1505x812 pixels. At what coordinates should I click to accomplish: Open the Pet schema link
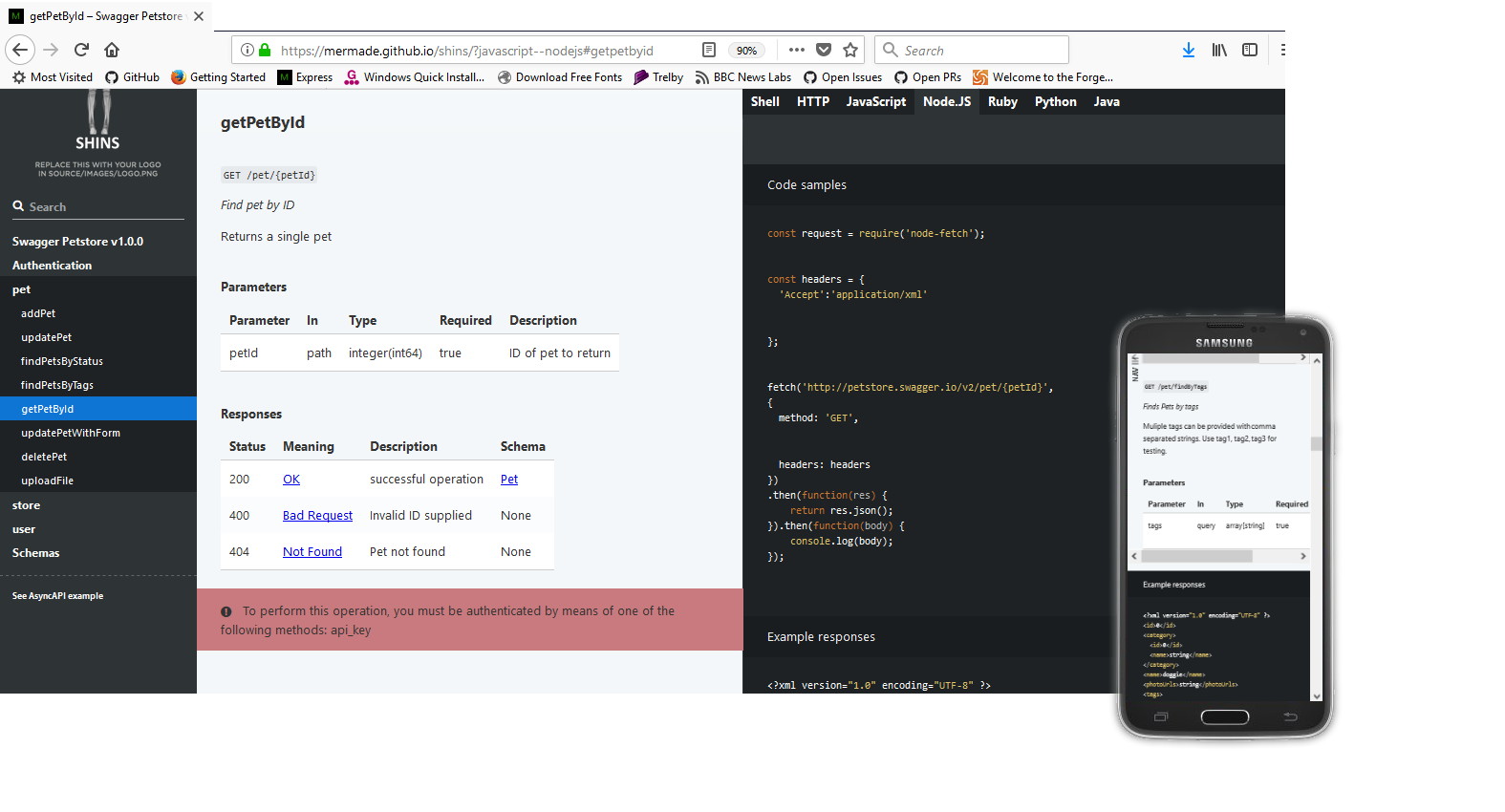509,480
